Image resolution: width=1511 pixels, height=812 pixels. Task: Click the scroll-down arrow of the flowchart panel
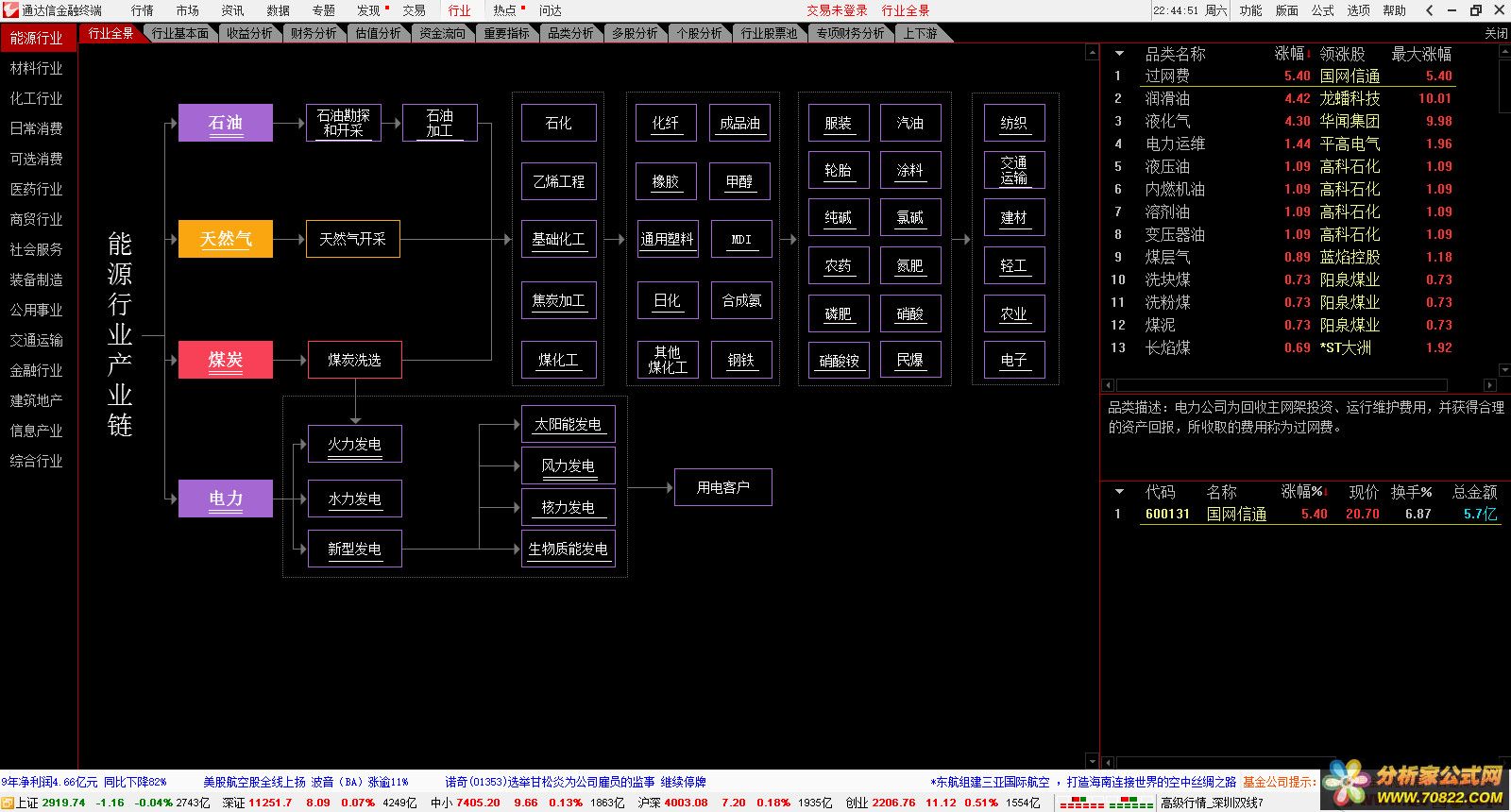(1092, 760)
